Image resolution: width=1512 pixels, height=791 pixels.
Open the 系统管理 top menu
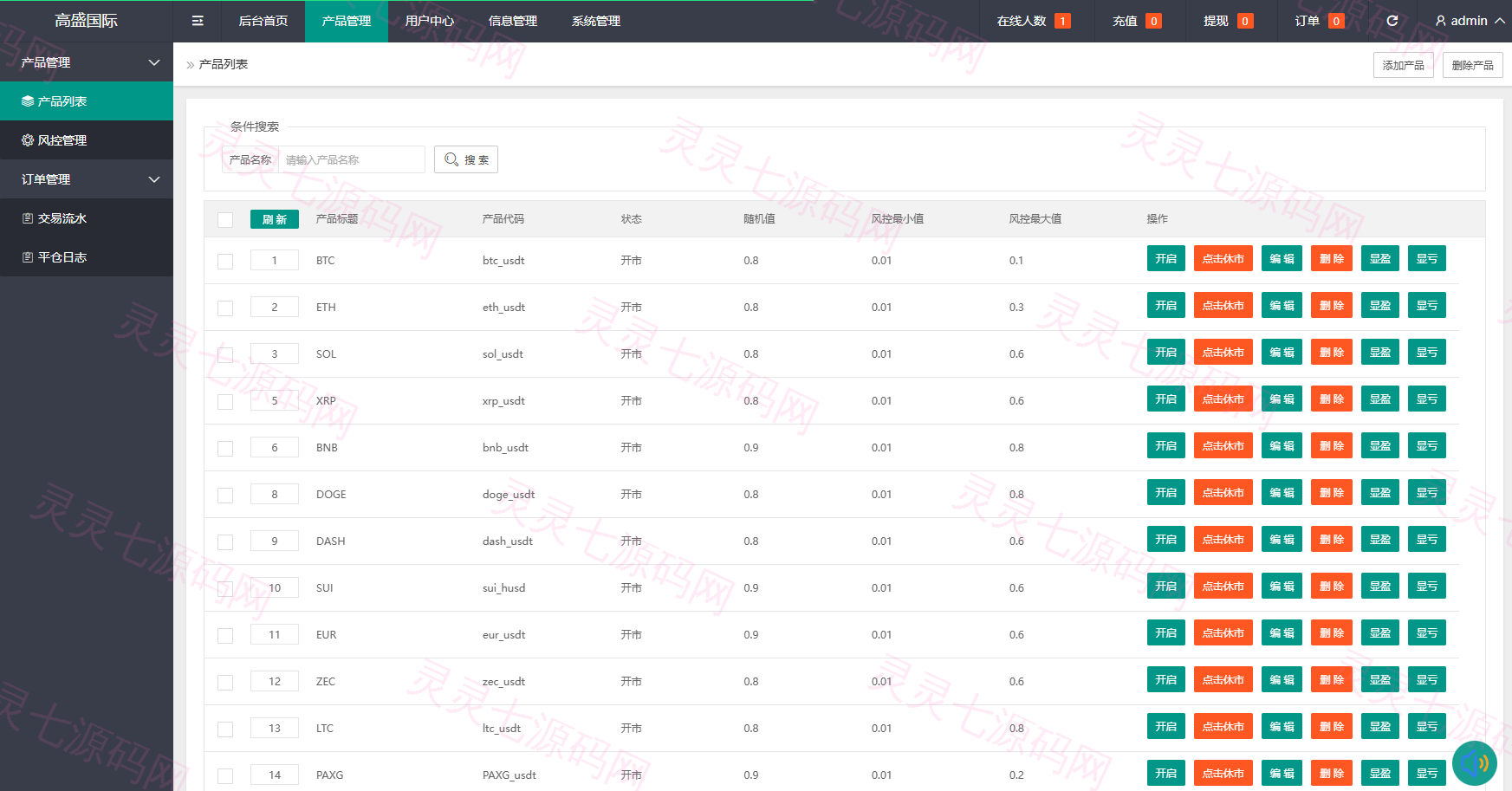click(596, 21)
